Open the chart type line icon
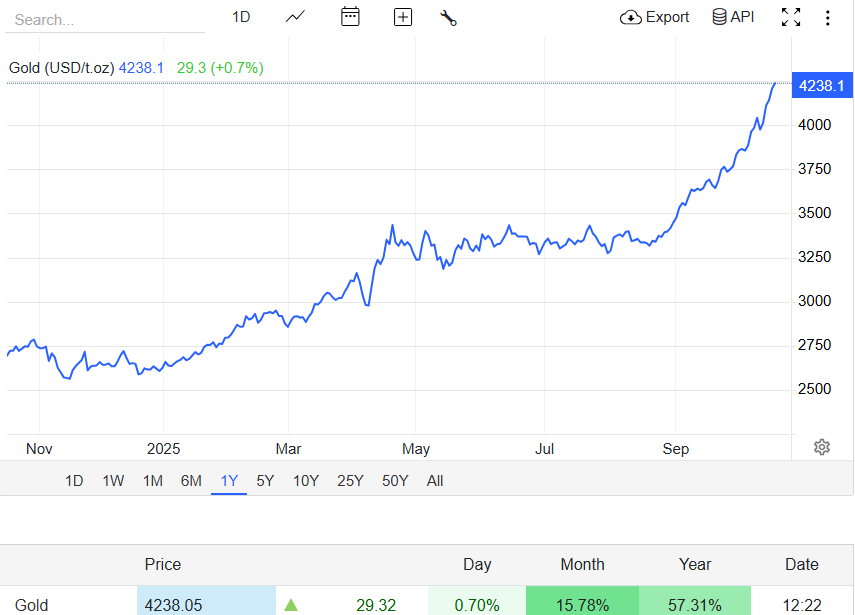This screenshot has width=855, height=615. [x=295, y=17]
